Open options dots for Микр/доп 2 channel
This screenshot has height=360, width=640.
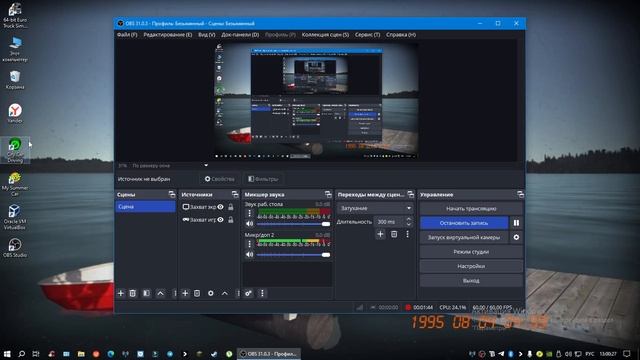(x=249, y=244)
